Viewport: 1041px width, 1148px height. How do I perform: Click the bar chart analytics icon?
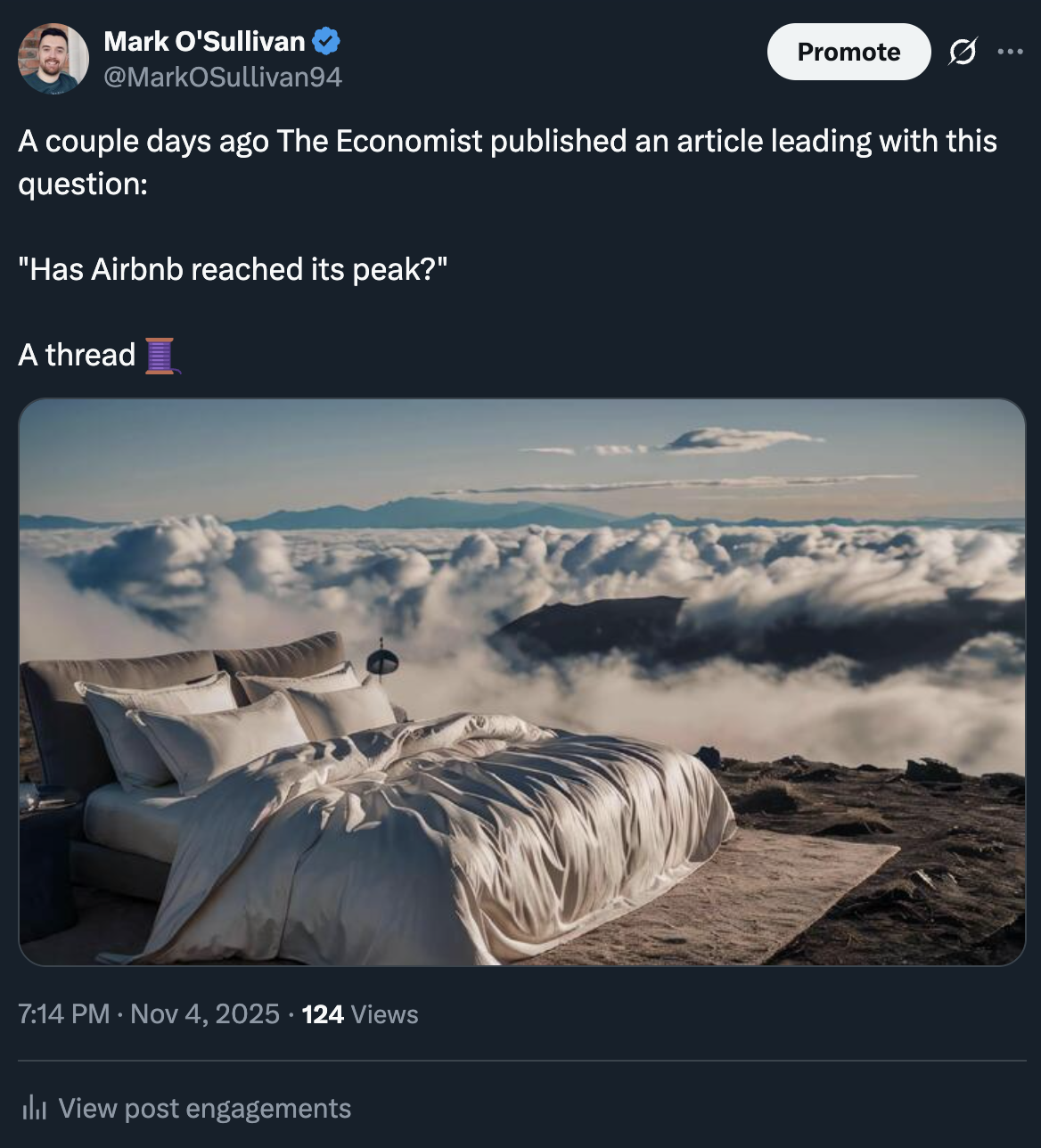click(x=34, y=1108)
